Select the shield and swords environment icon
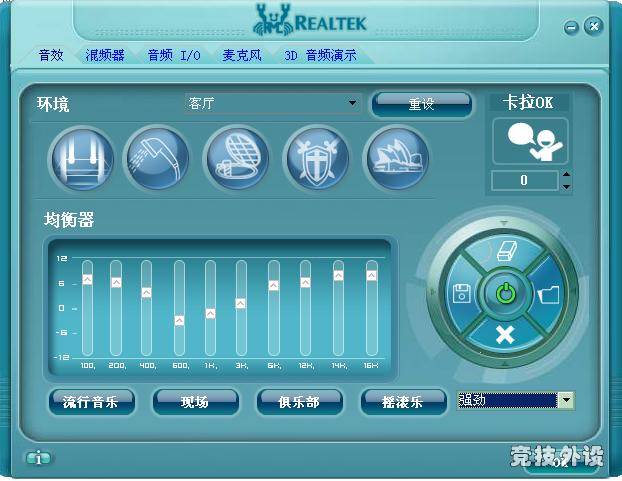 pyautogui.click(x=318, y=159)
